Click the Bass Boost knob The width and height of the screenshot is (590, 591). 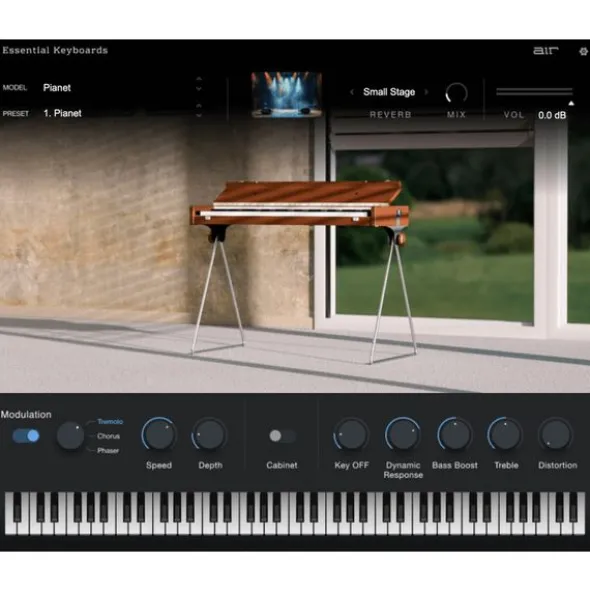pos(455,435)
